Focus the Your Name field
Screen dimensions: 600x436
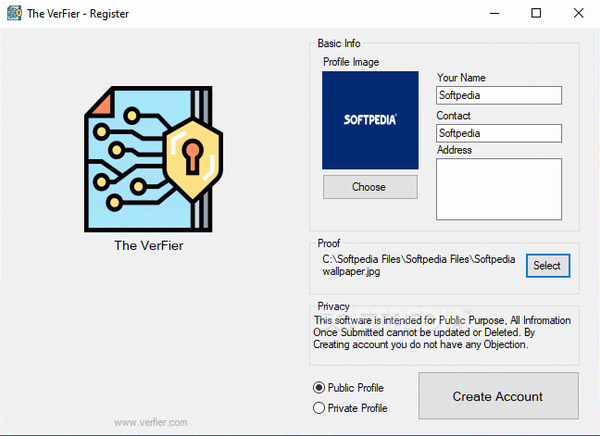[499, 95]
